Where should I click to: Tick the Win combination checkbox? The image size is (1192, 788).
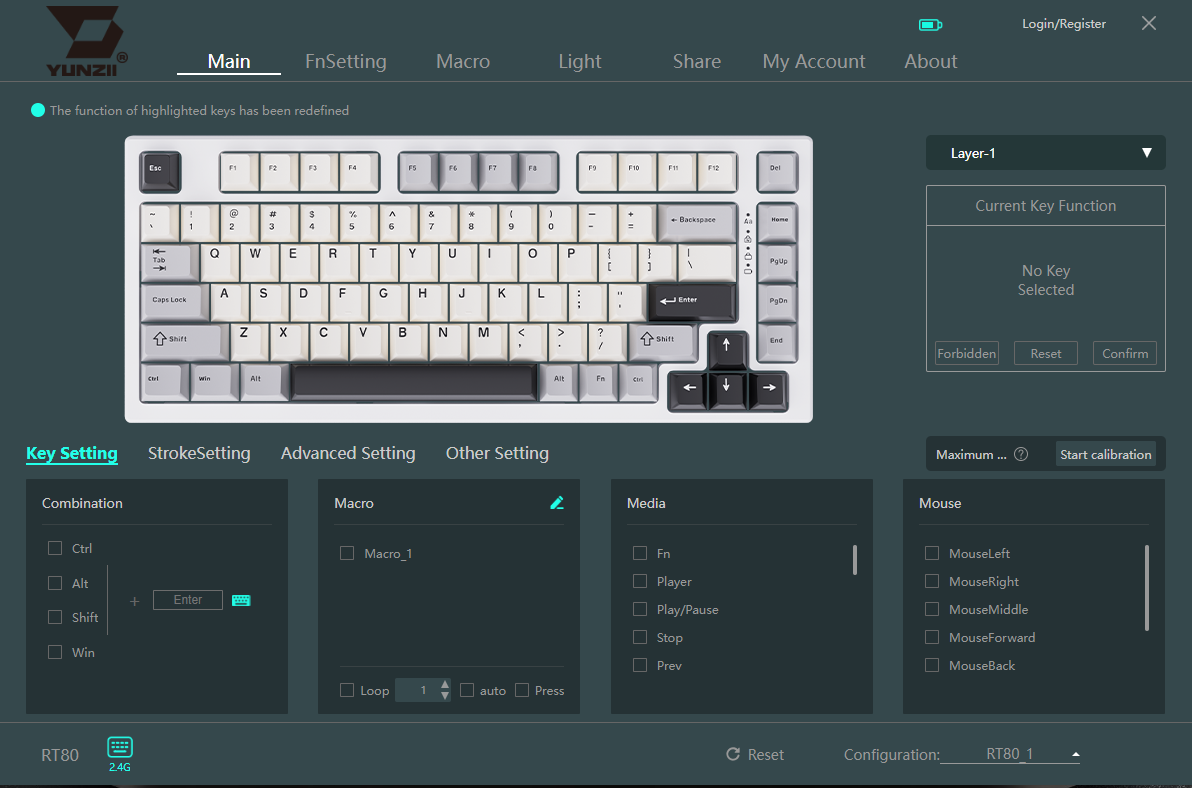click(x=55, y=652)
